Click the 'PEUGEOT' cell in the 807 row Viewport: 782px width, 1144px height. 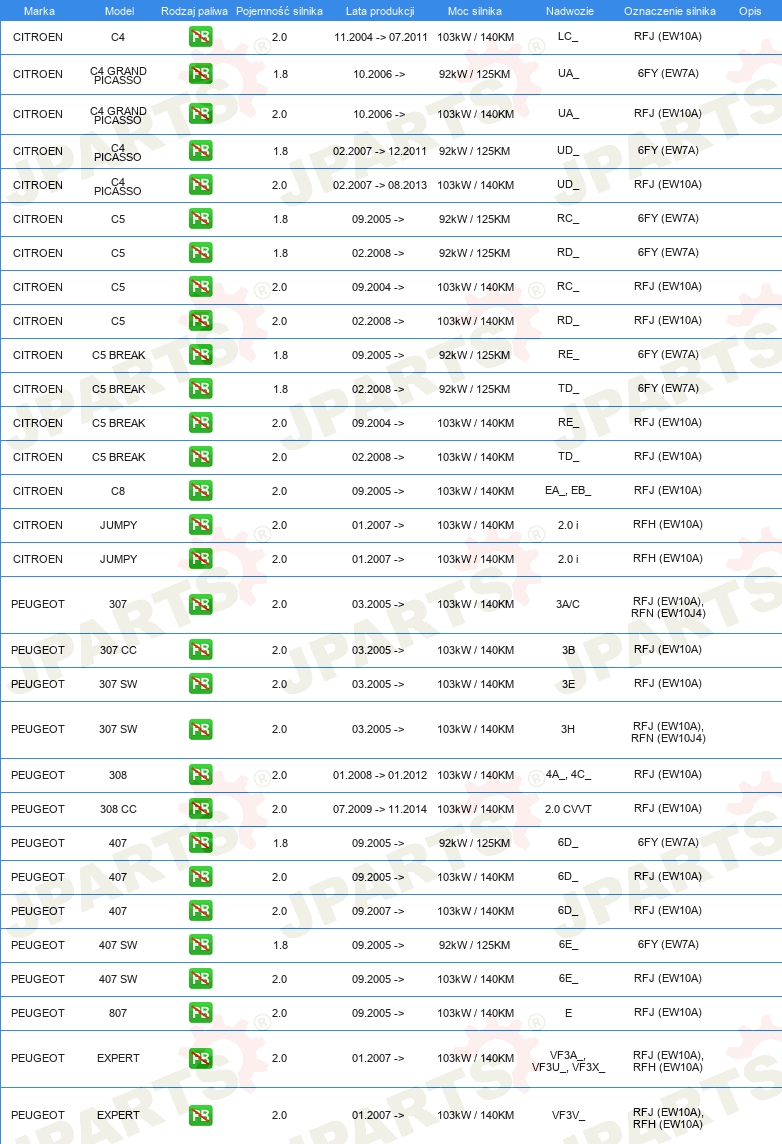click(38, 1013)
